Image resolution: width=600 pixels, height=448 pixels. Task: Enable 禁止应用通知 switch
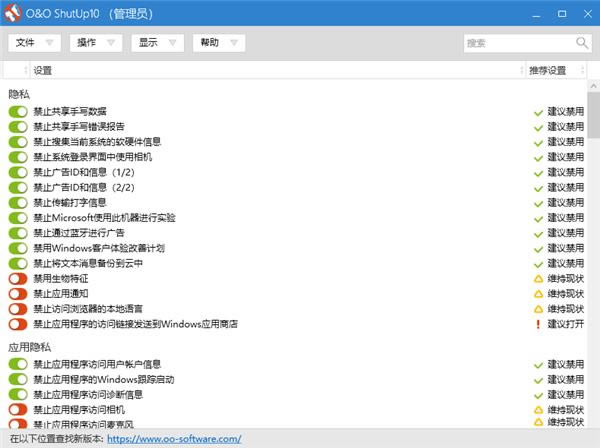(x=18, y=294)
